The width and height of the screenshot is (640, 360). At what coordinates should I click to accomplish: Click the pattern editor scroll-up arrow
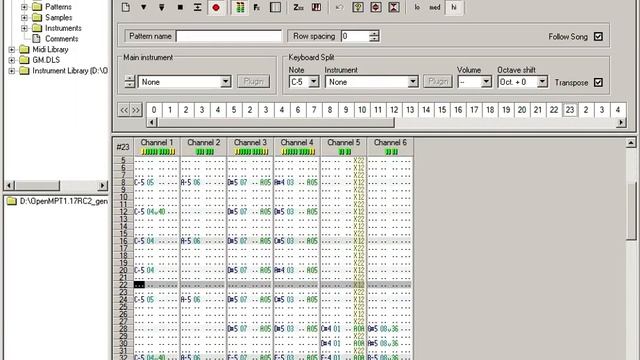(631, 143)
